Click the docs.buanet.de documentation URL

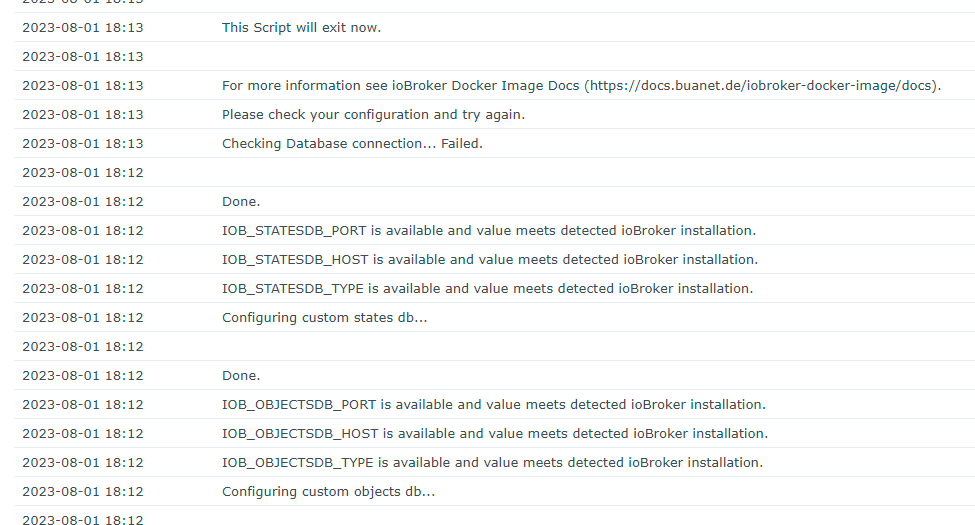point(763,86)
